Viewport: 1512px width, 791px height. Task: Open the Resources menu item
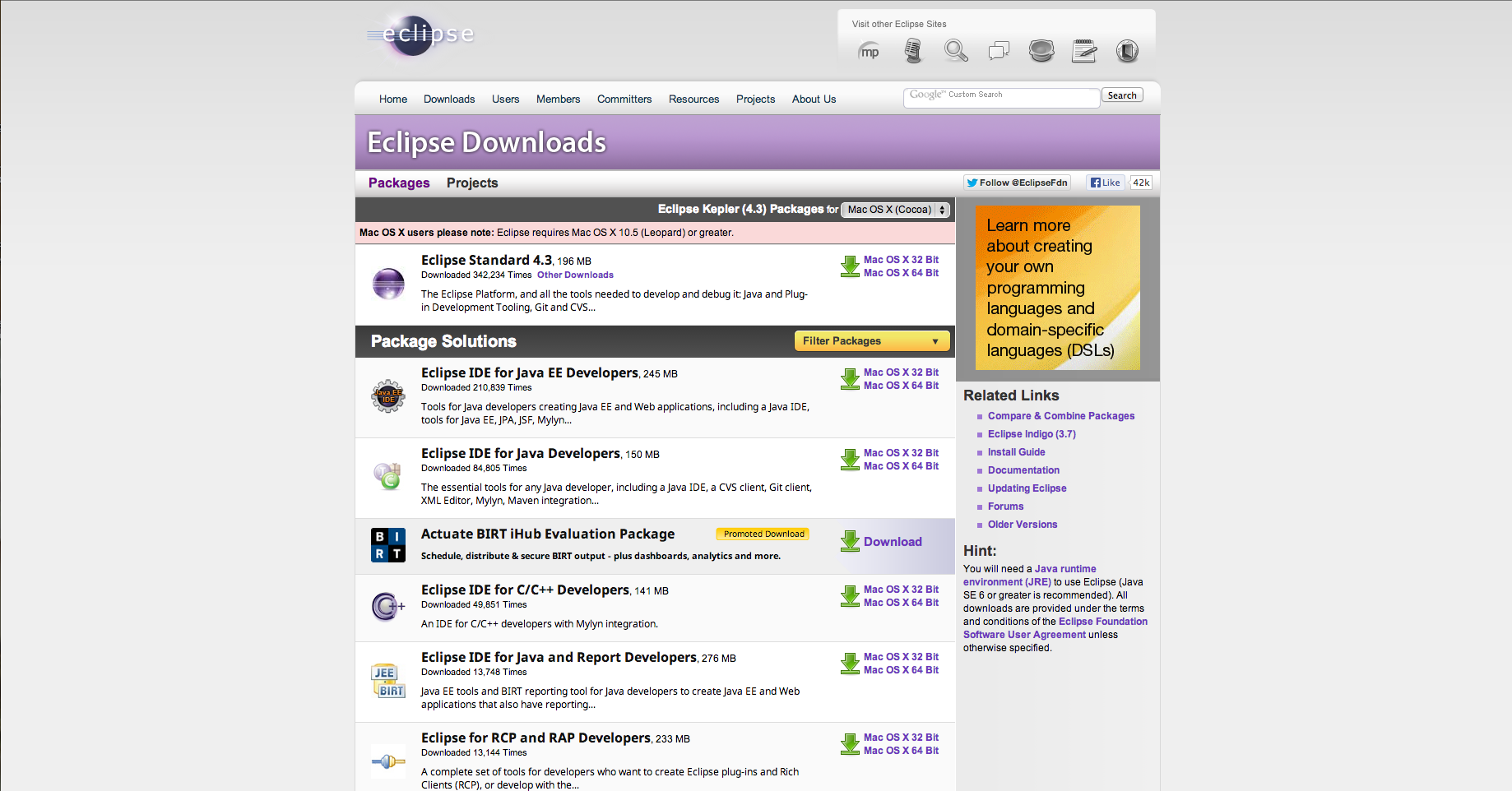[694, 99]
